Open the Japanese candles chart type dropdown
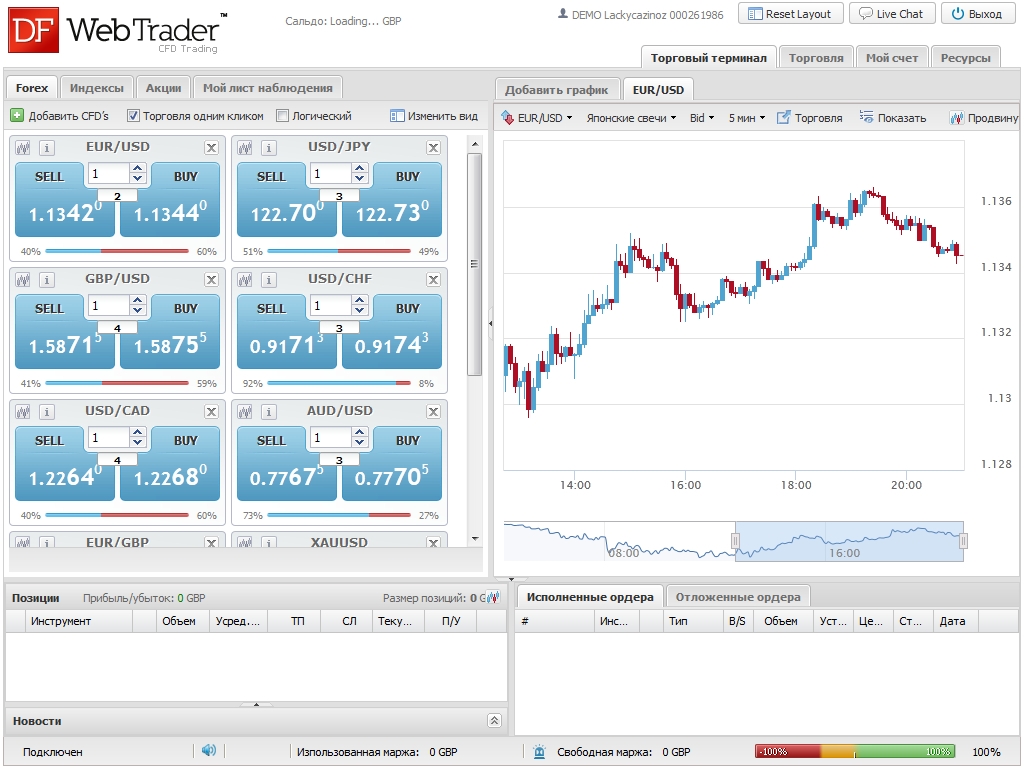Image resolution: width=1024 pixels, height=768 pixels. (x=631, y=118)
